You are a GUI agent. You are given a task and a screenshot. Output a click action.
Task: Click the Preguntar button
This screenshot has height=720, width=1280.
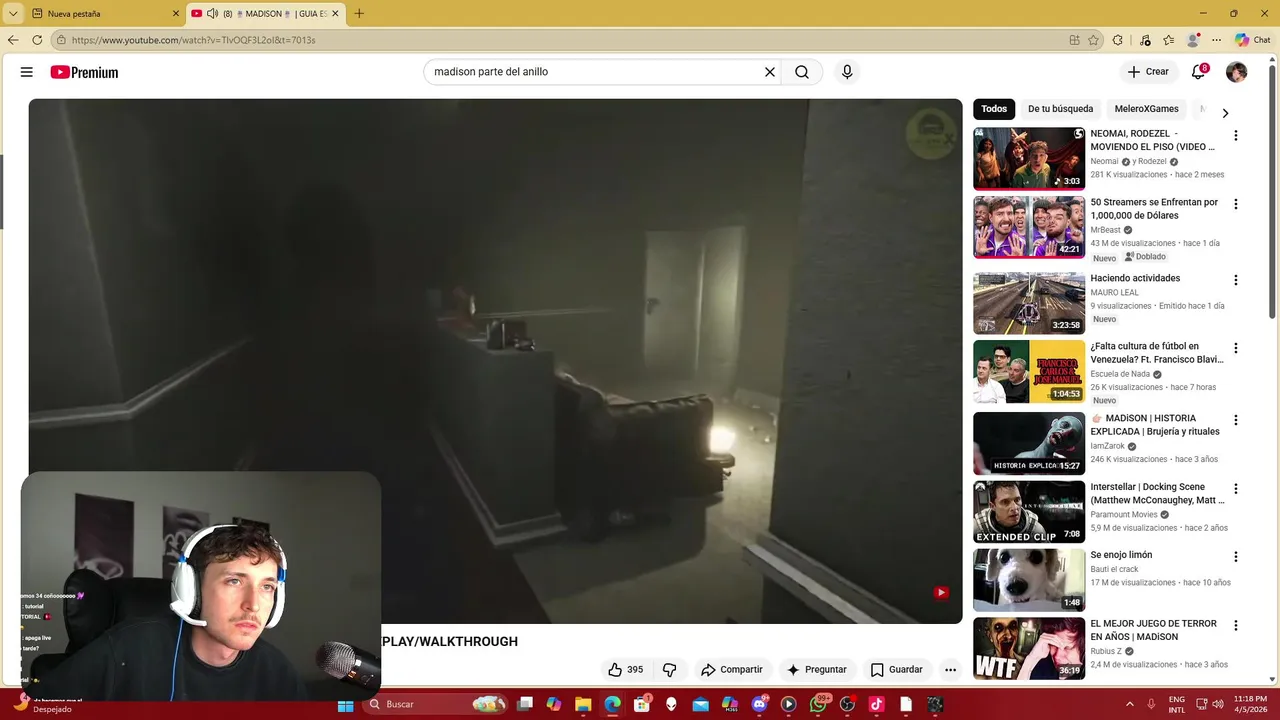tap(817, 670)
